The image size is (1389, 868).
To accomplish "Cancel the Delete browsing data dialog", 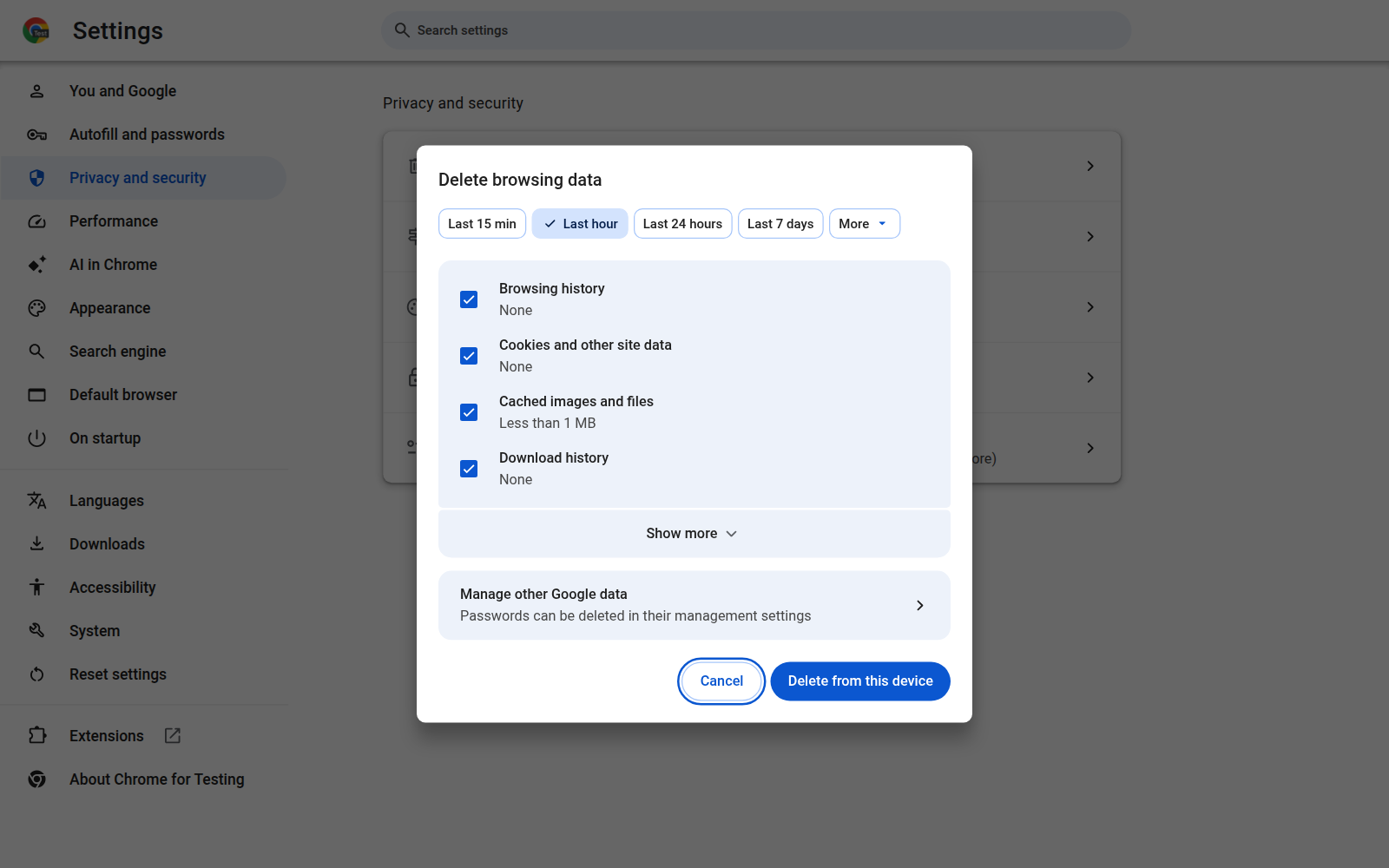I will (721, 681).
